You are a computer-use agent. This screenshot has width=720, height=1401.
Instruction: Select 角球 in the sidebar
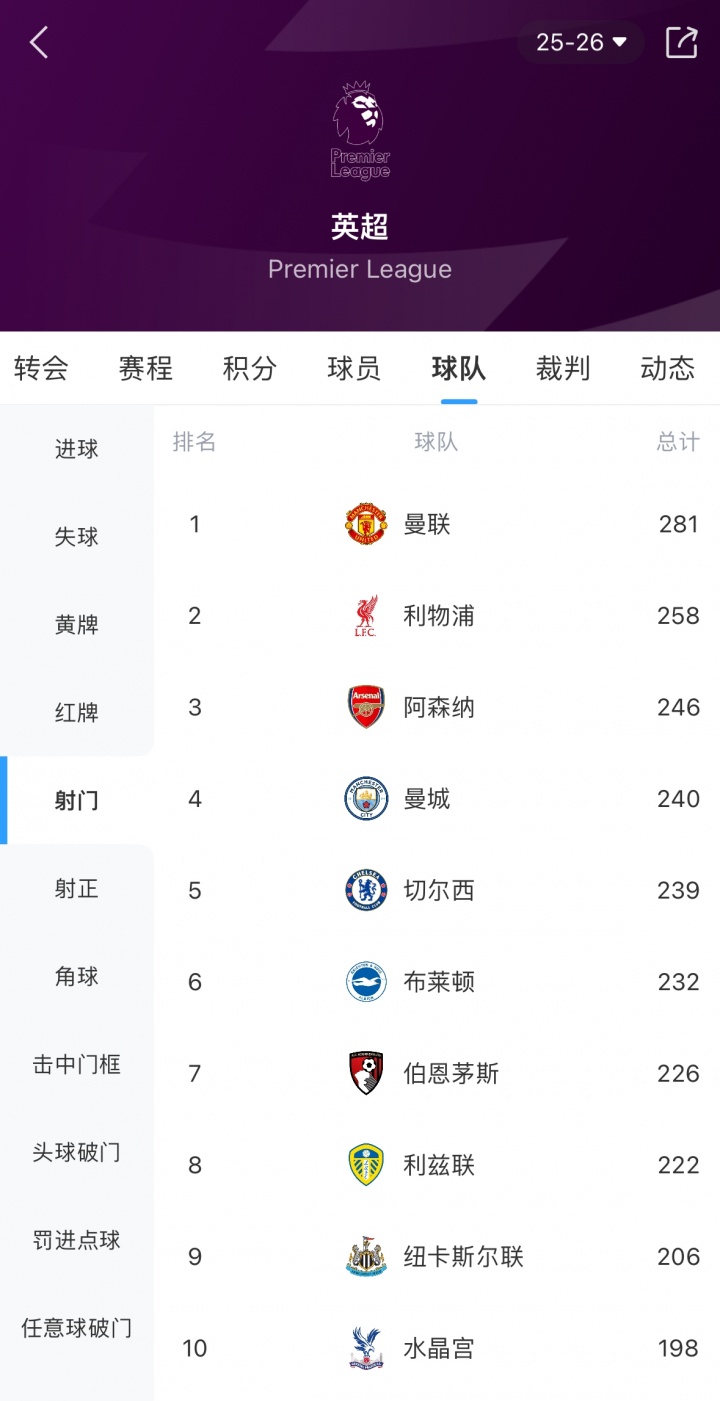point(77,976)
